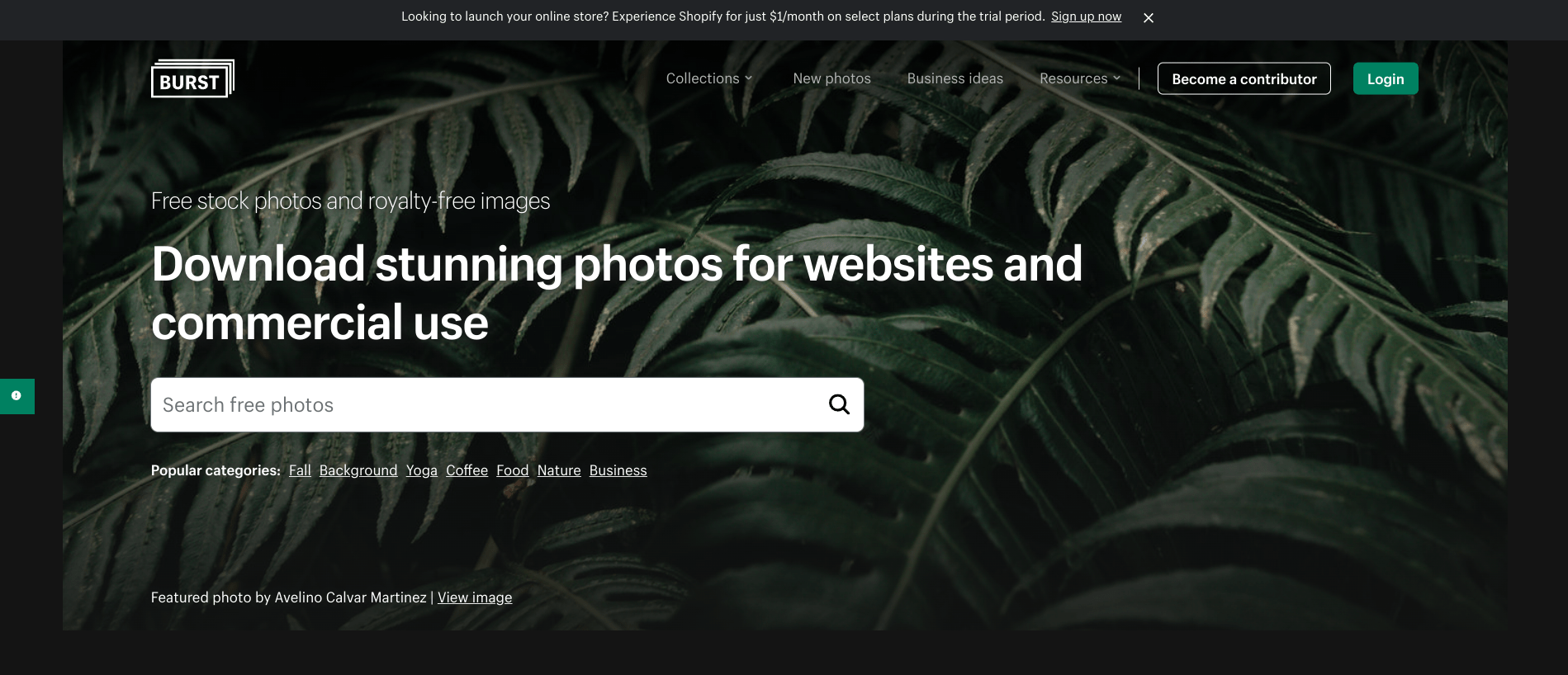The height and width of the screenshot is (675, 1568).
Task: Expand the Resources dropdown chevron
Action: click(x=1116, y=78)
